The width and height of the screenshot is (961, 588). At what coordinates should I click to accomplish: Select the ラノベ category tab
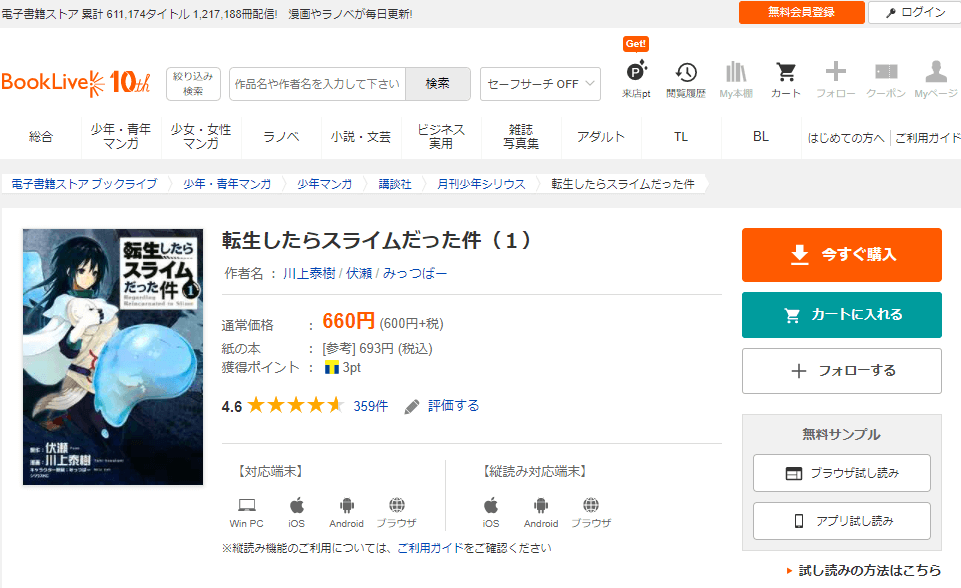click(x=281, y=137)
